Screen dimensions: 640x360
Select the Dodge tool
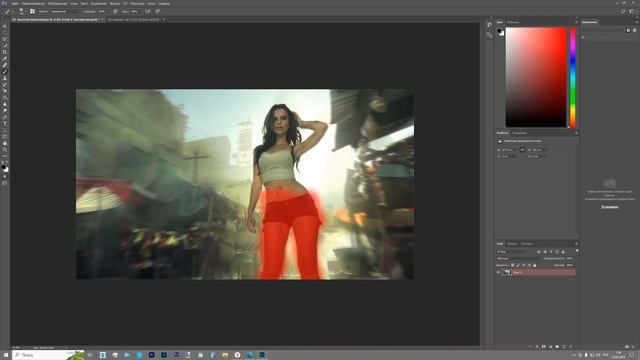coord(5,111)
